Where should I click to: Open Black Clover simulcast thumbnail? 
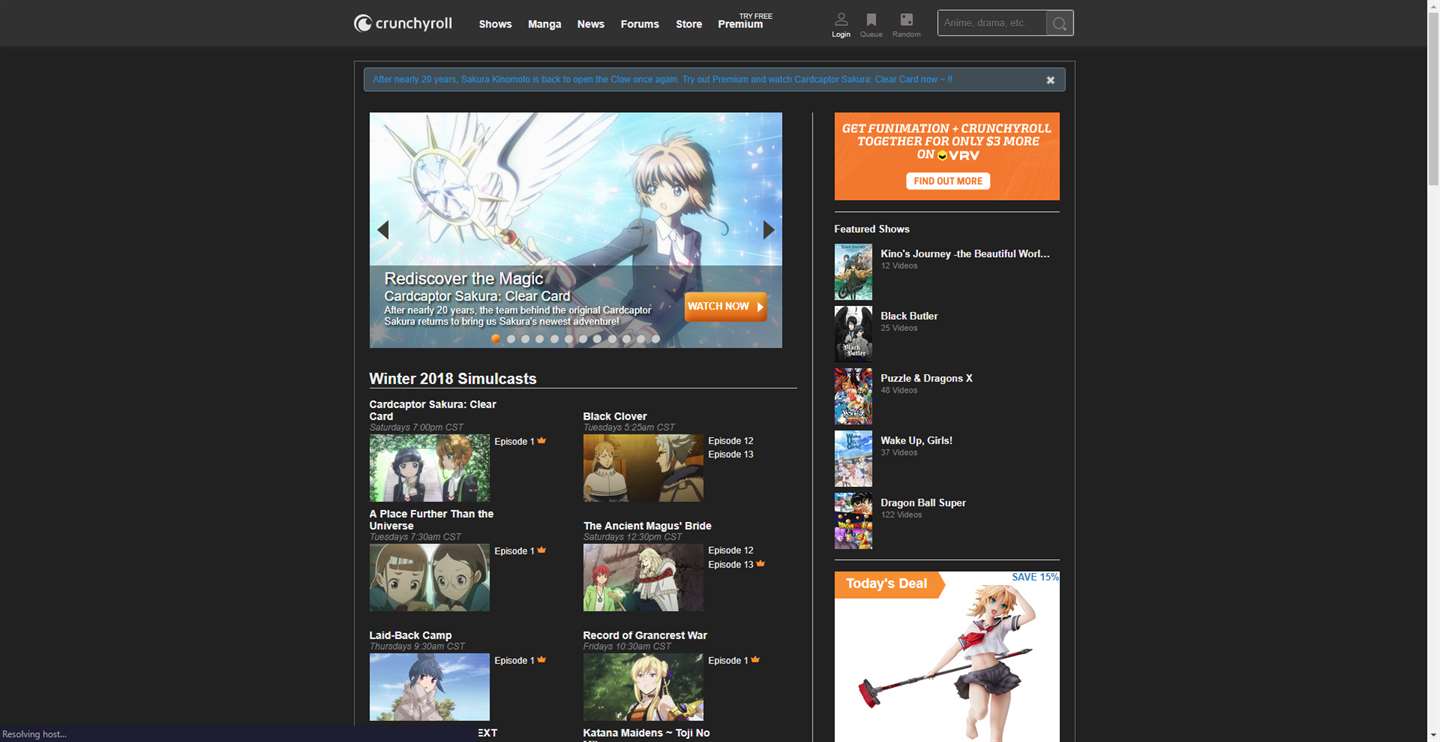pyautogui.click(x=643, y=468)
